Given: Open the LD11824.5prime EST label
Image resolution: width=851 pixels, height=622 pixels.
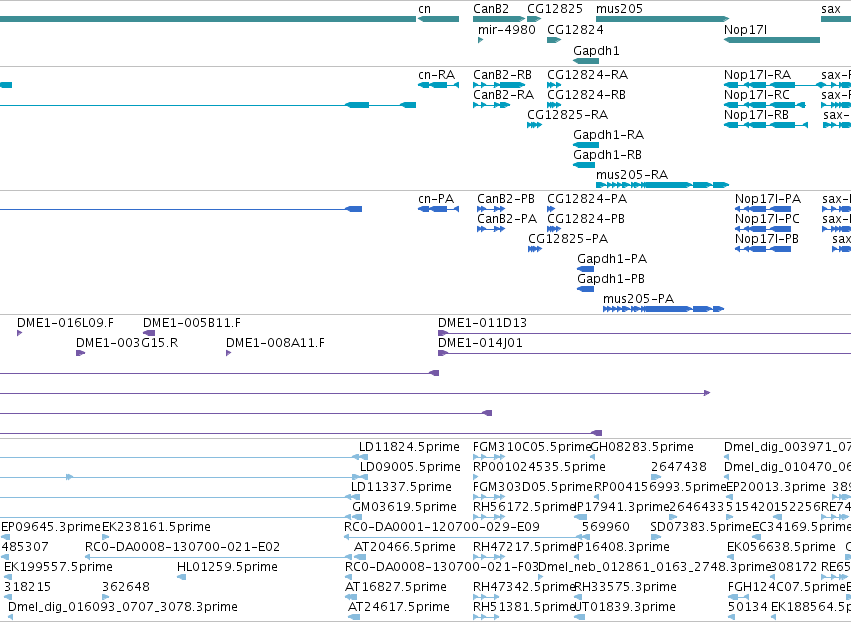Looking at the screenshot, I should point(409,447).
